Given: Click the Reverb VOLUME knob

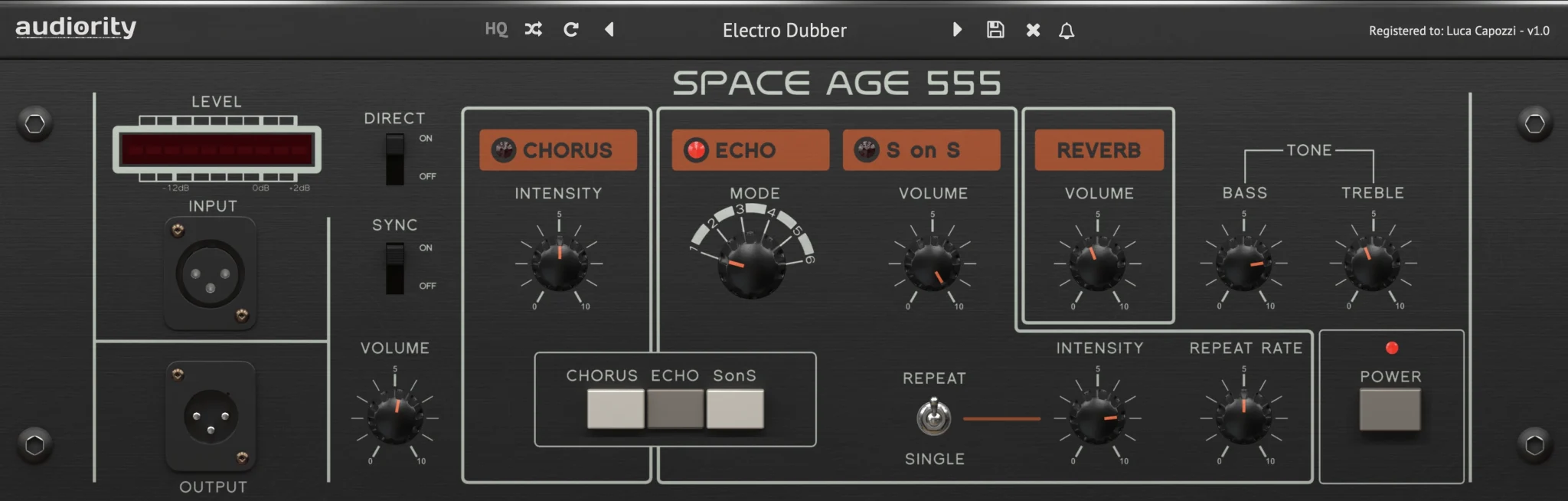Looking at the screenshot, I should (1098, 264).
